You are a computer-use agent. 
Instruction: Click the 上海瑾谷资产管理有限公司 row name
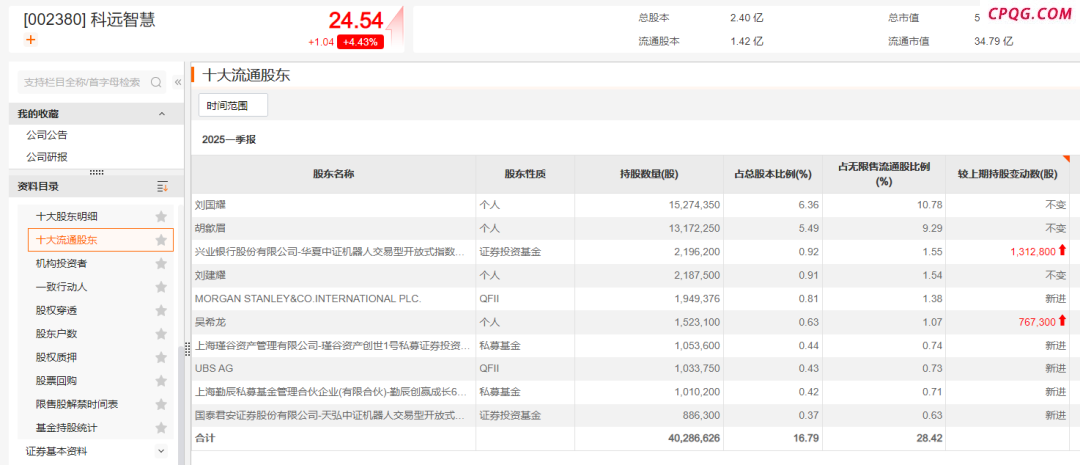(332, 345)
